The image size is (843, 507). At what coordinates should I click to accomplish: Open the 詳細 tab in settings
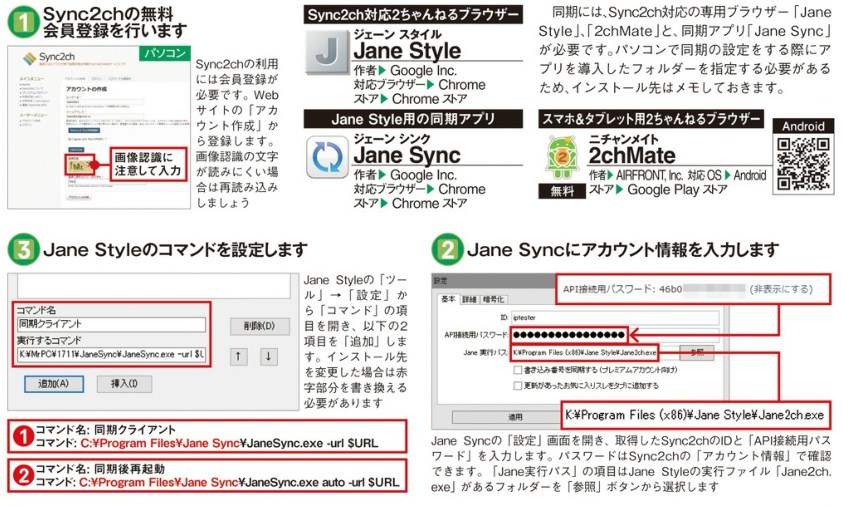coord(469,299)
